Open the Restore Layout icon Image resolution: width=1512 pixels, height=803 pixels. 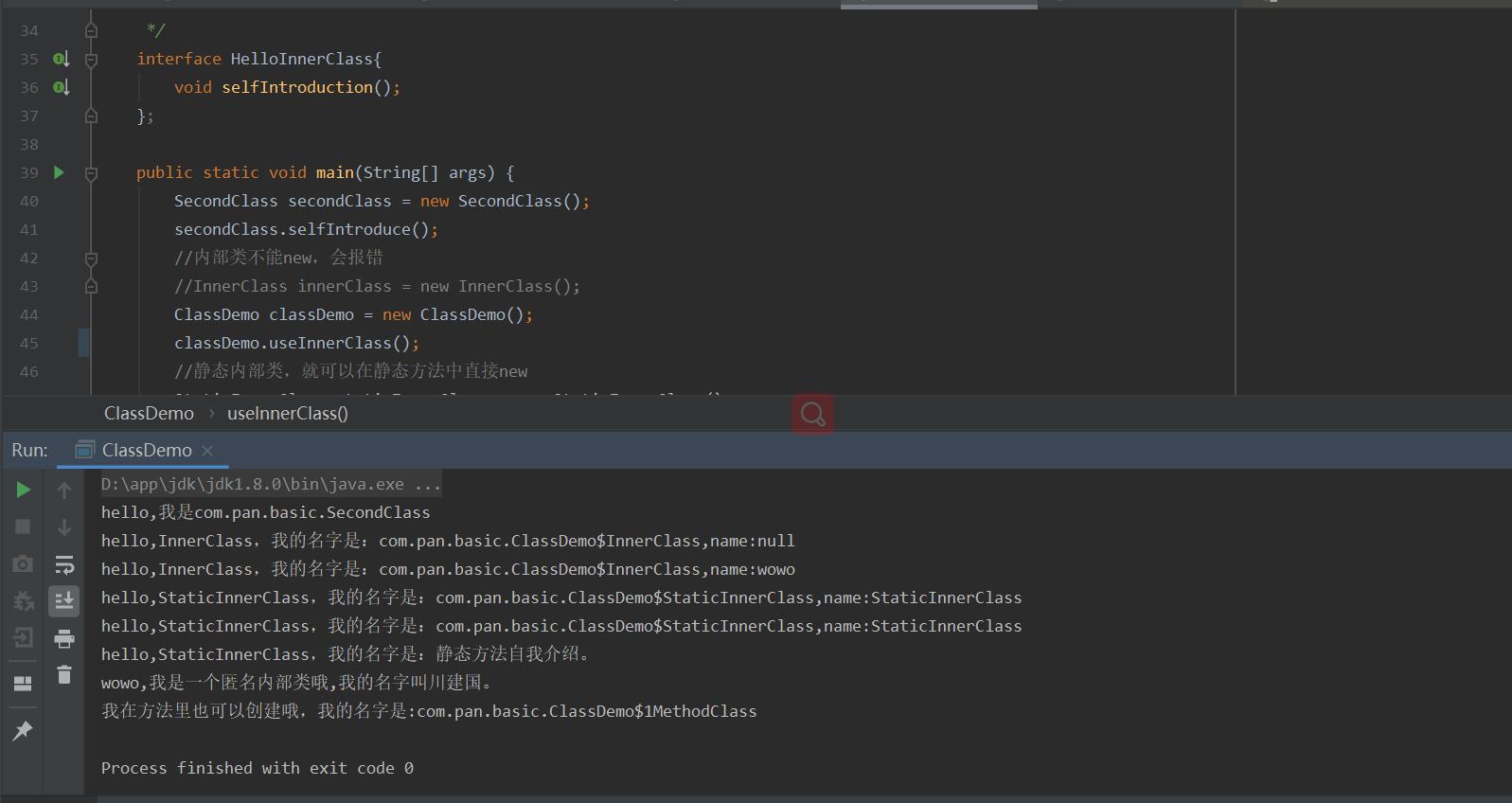[x=24, y=684]
